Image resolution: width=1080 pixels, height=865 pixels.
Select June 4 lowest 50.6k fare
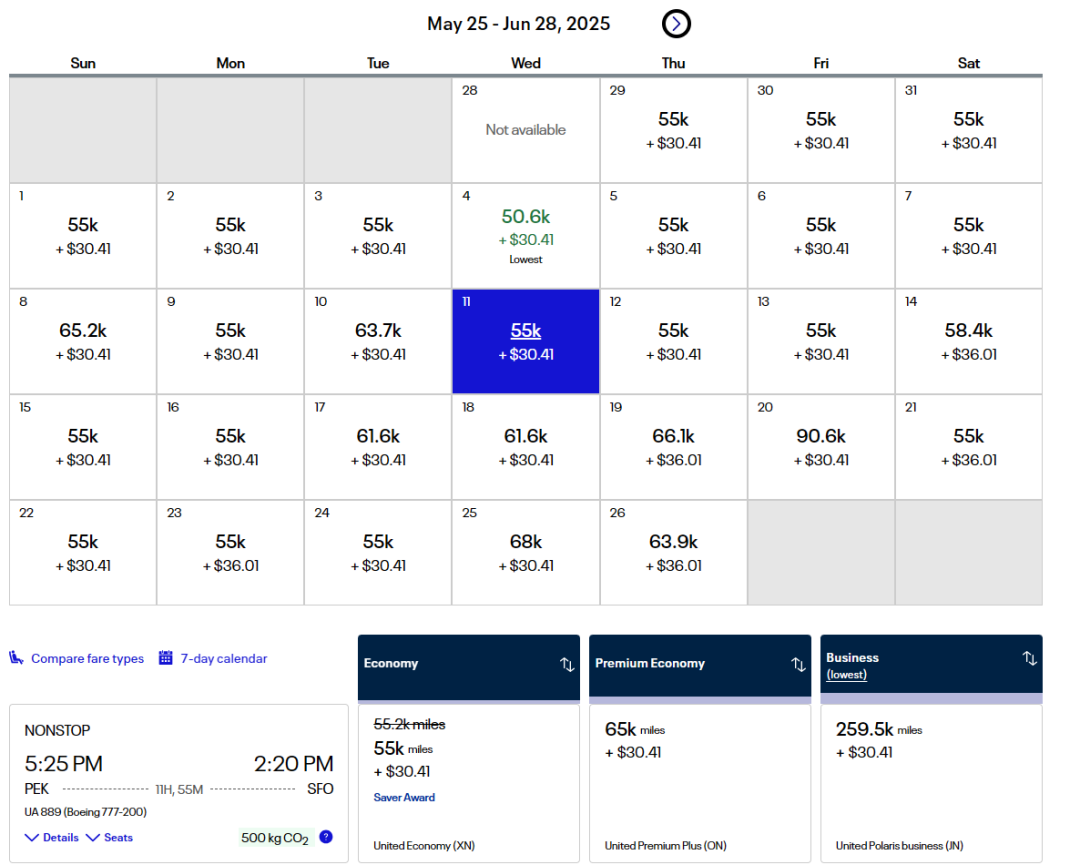click(526, 235)
